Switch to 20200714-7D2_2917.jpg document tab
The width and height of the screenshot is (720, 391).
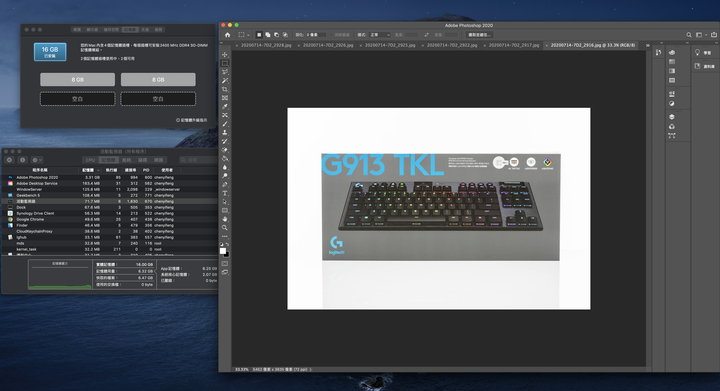pos(514,45)
